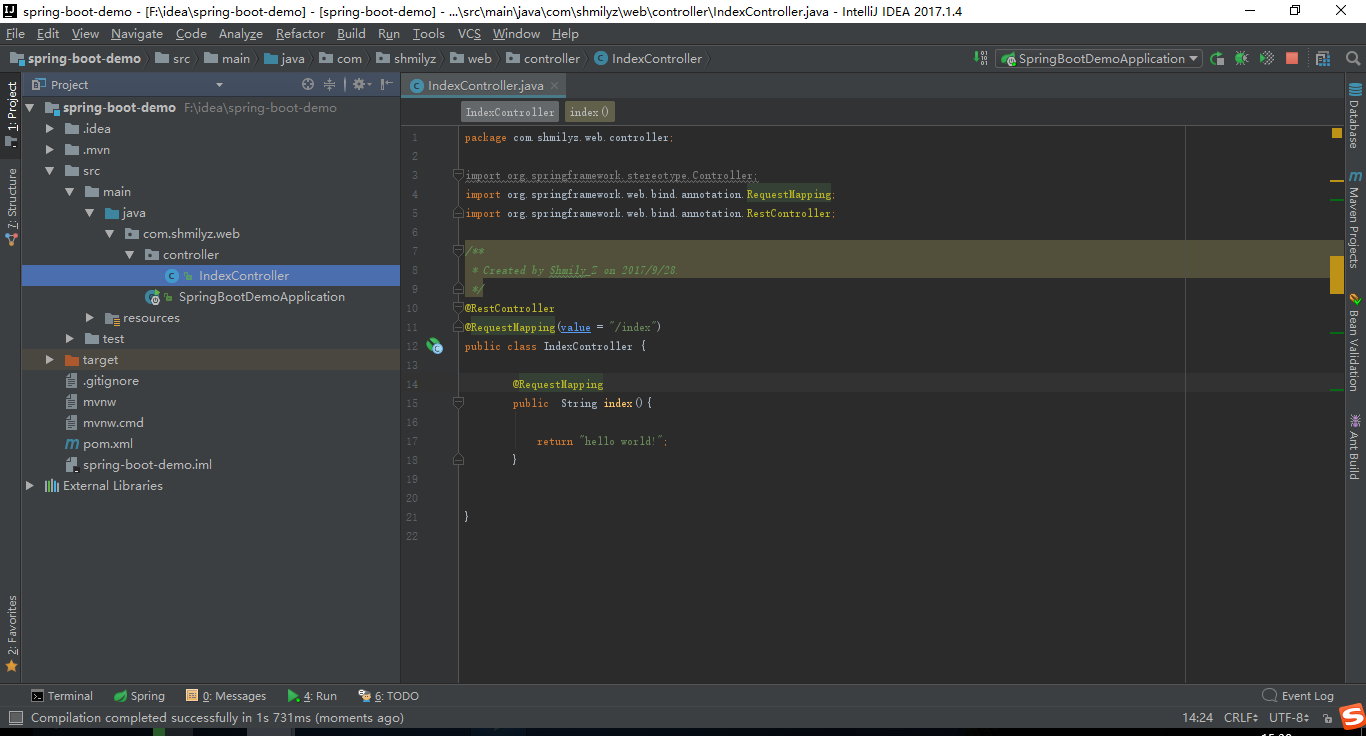Screen dimensions: 1366x736
Task: Run the SpringBootDemoApplication with the Rerun icon
Action: pos(1217,58)
